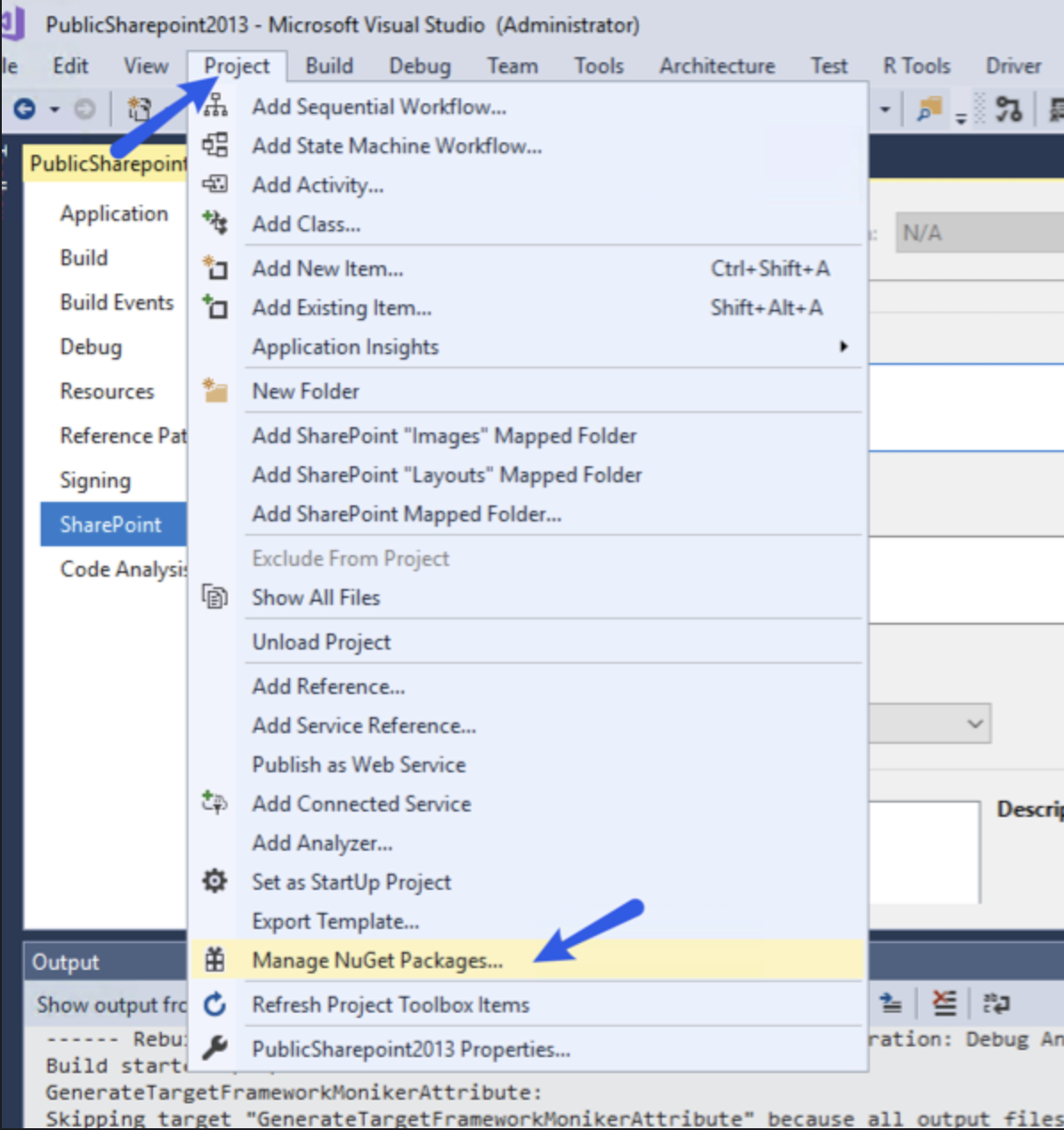Open the Team menu
Image resolution: width=1064 pixels, height=1130 pixels.
(x=512, y=66)
